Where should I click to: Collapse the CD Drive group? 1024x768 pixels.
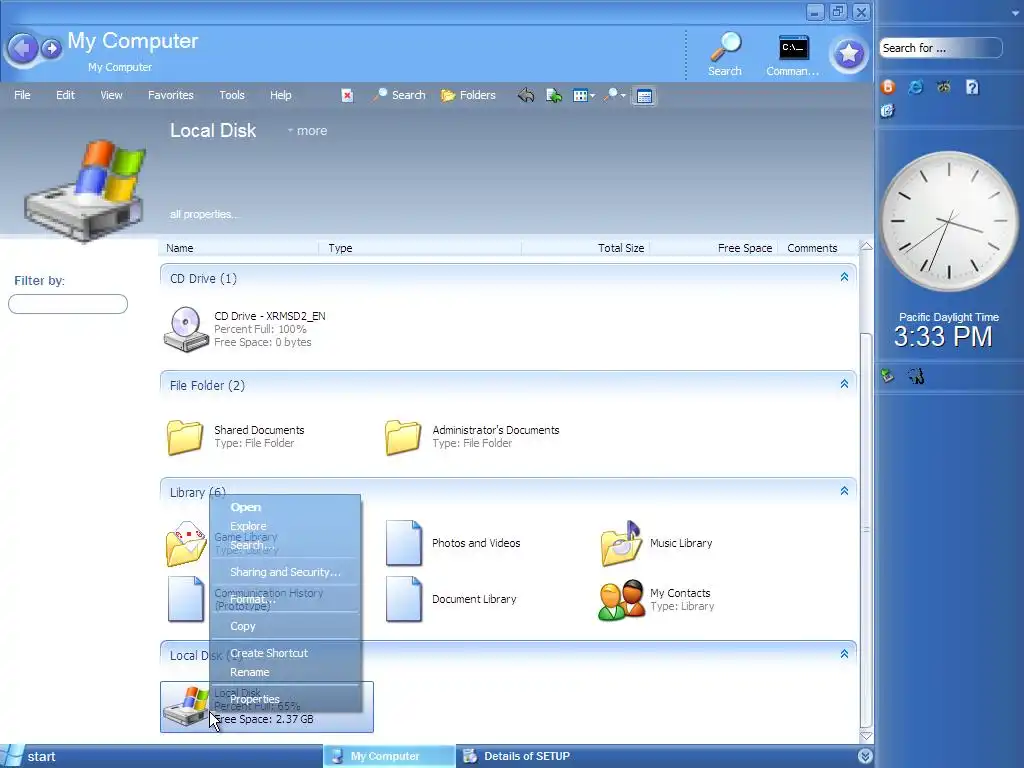click(x=844, y=278)
